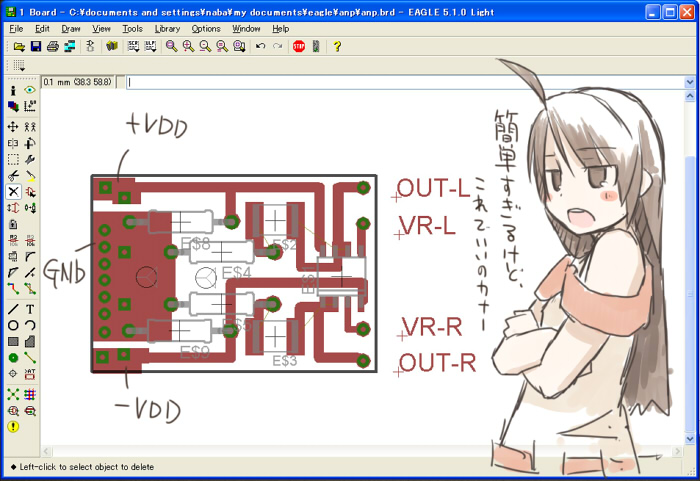Viewport: 700px width, 481px height.
Task: Select the Delete X tool
Action: 13,192
